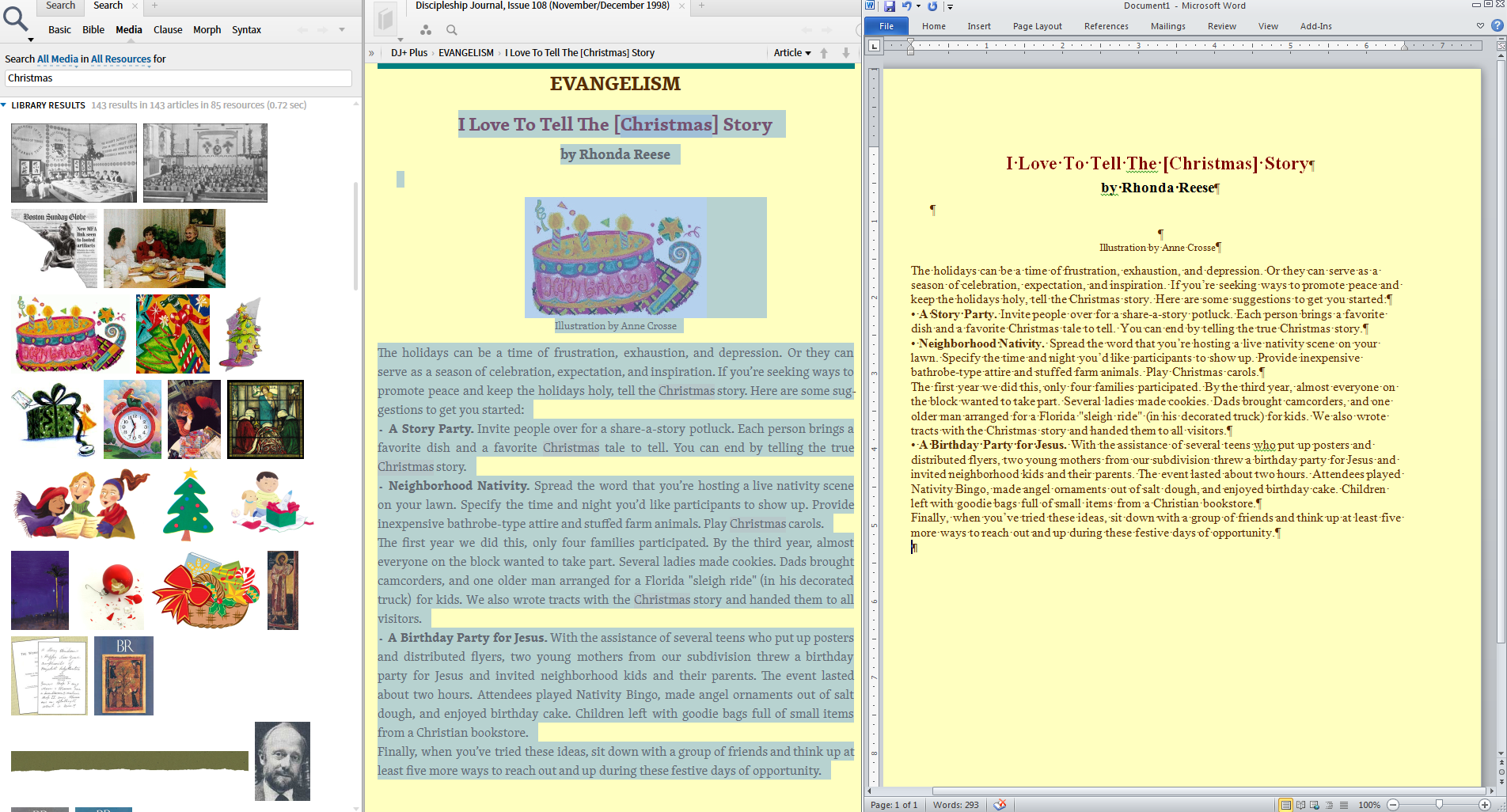Switch to Print Layout view
Image resolution: width=1507 pixels, height=812 pixels.
pyautogui.click(x=1286, y=805)
